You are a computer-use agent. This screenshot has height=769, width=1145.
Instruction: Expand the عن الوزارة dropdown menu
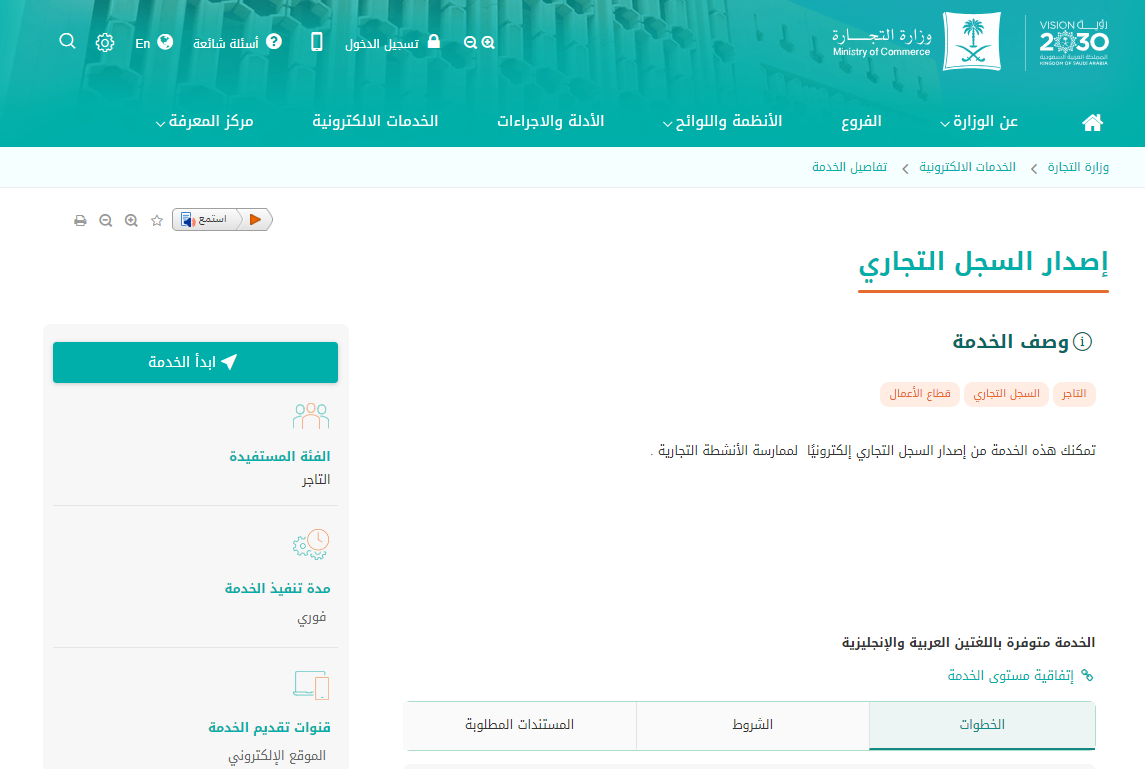pos(979,122)
